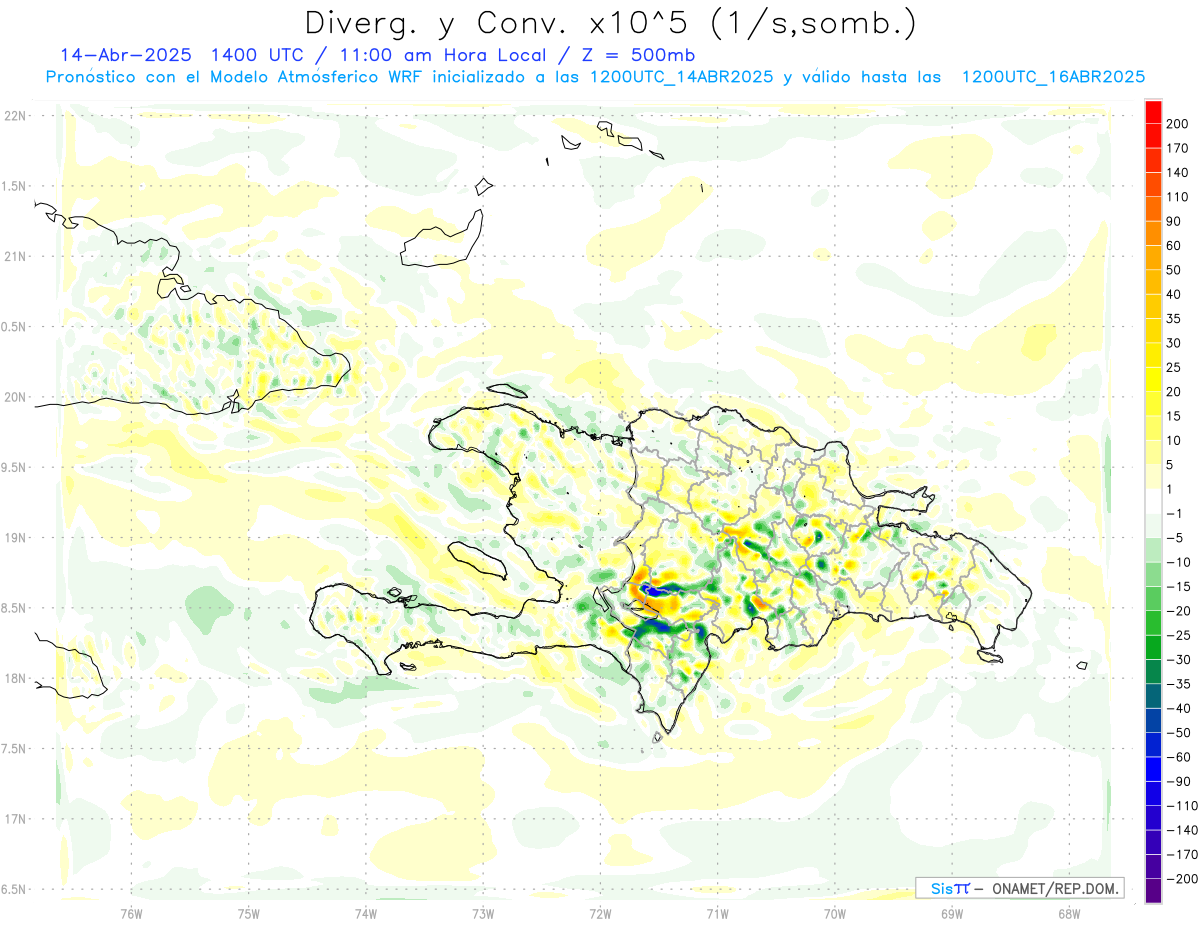1200x927 pixels.
Task: Pick the red swatch above the 200 label
Action: click(x=1153, y=111)
